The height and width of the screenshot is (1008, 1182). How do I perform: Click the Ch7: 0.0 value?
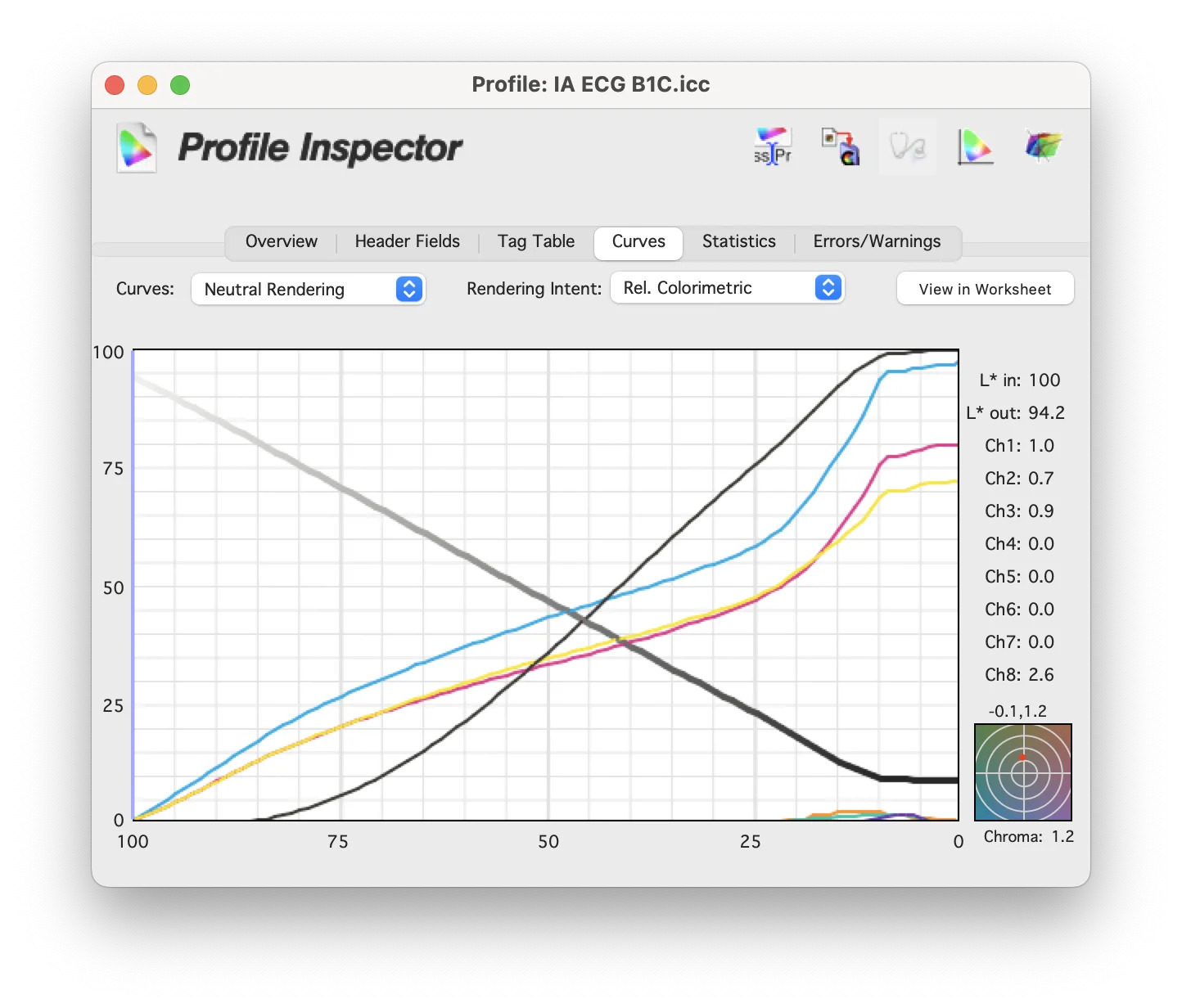coord(1019,642)
